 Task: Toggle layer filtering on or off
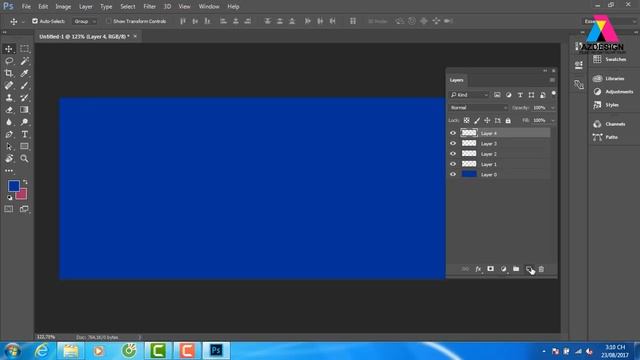pos(553,94)
